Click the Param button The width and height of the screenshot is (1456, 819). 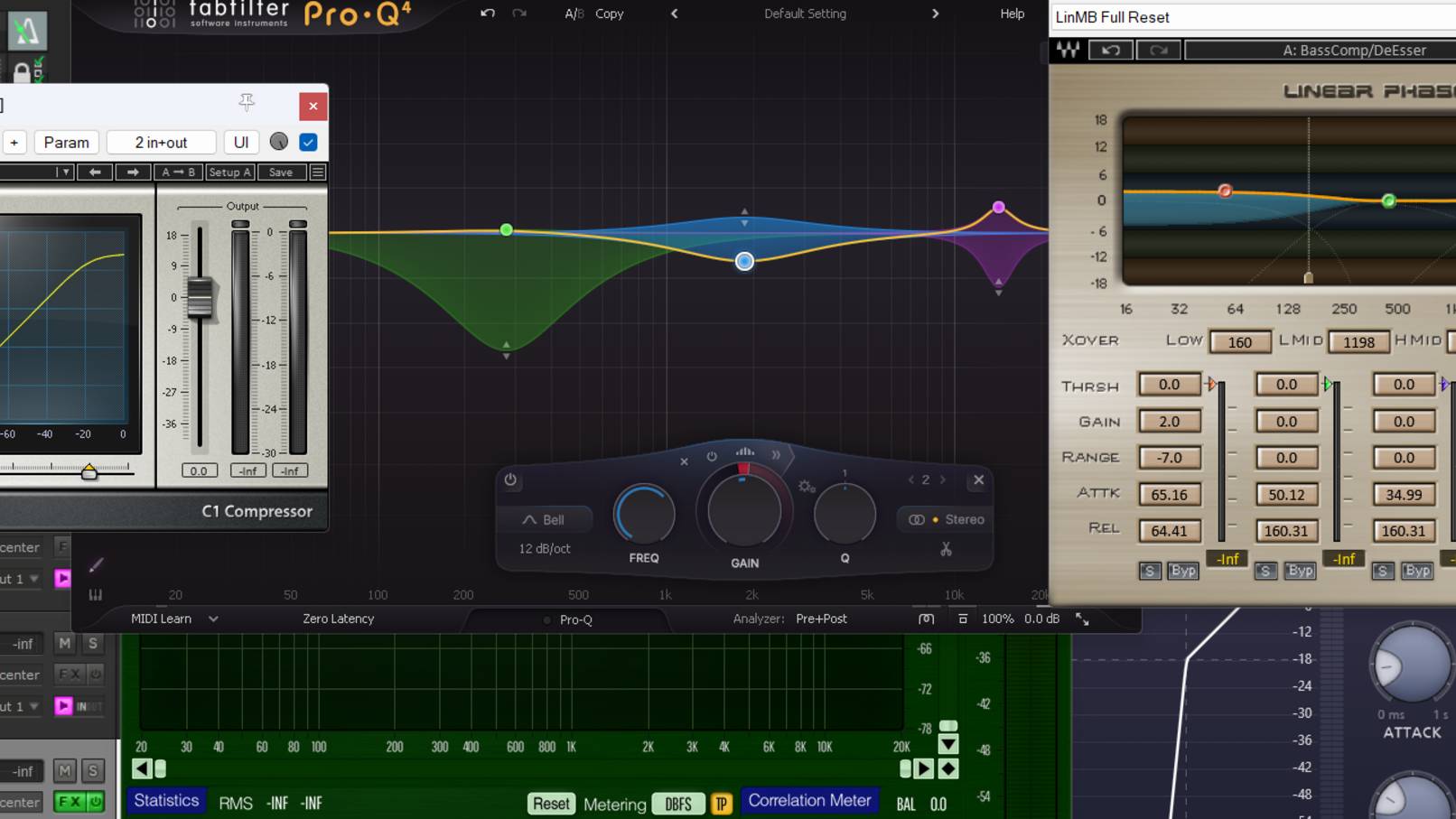(x=67, y=142)
